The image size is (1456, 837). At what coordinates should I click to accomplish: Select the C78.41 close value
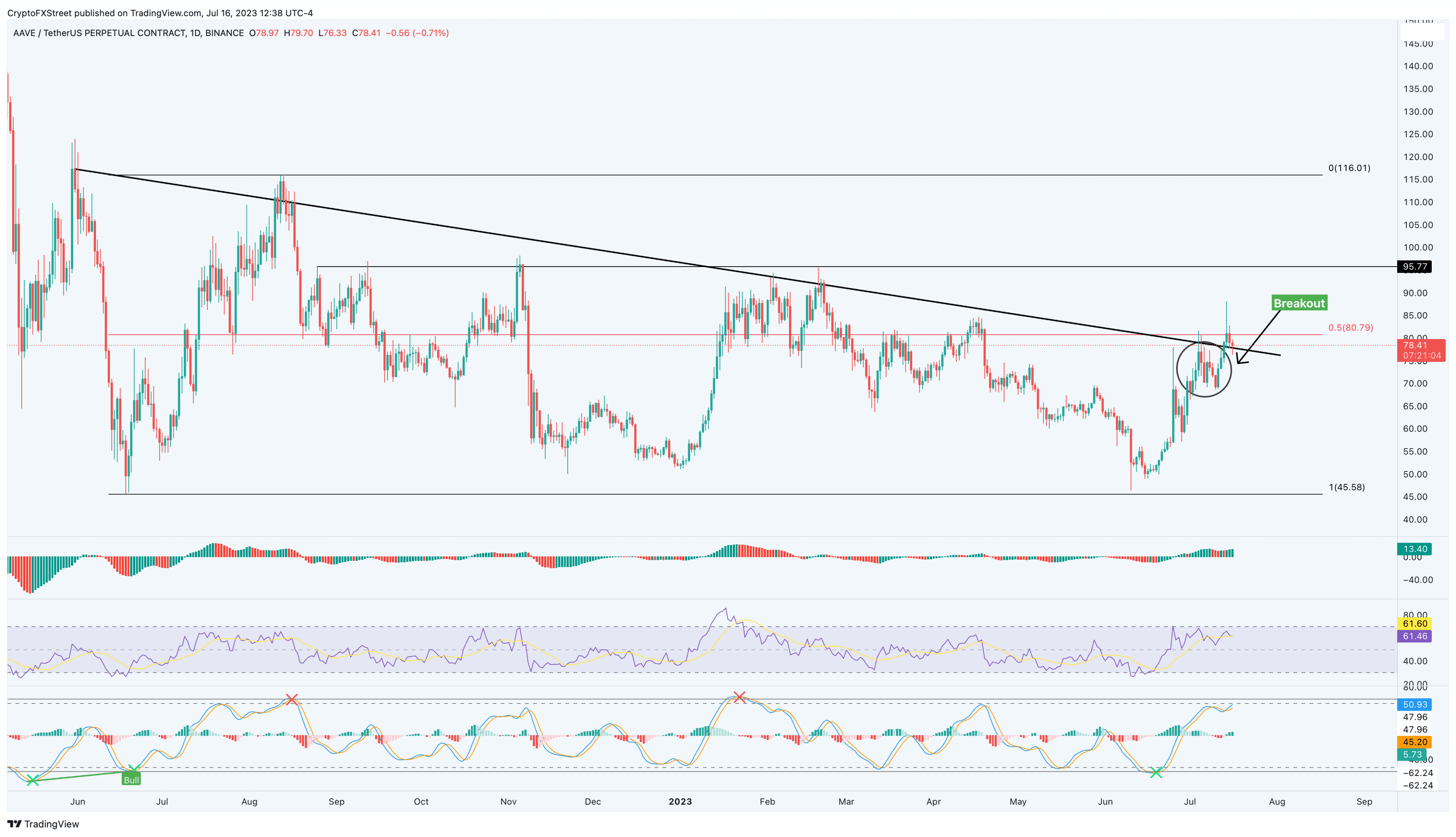(366, 33)
